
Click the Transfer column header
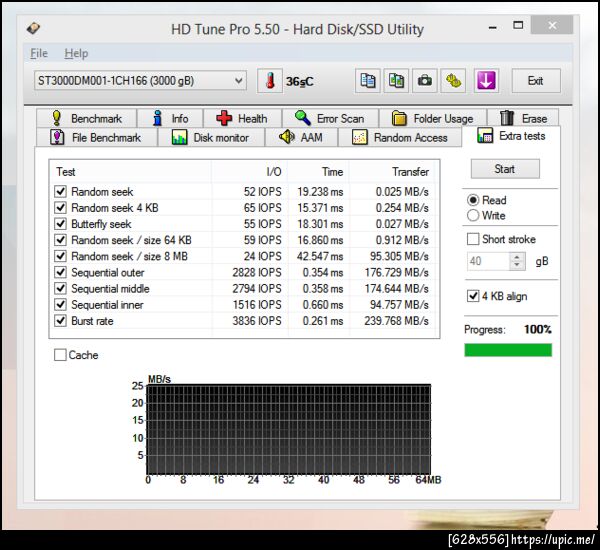point(392,172)
